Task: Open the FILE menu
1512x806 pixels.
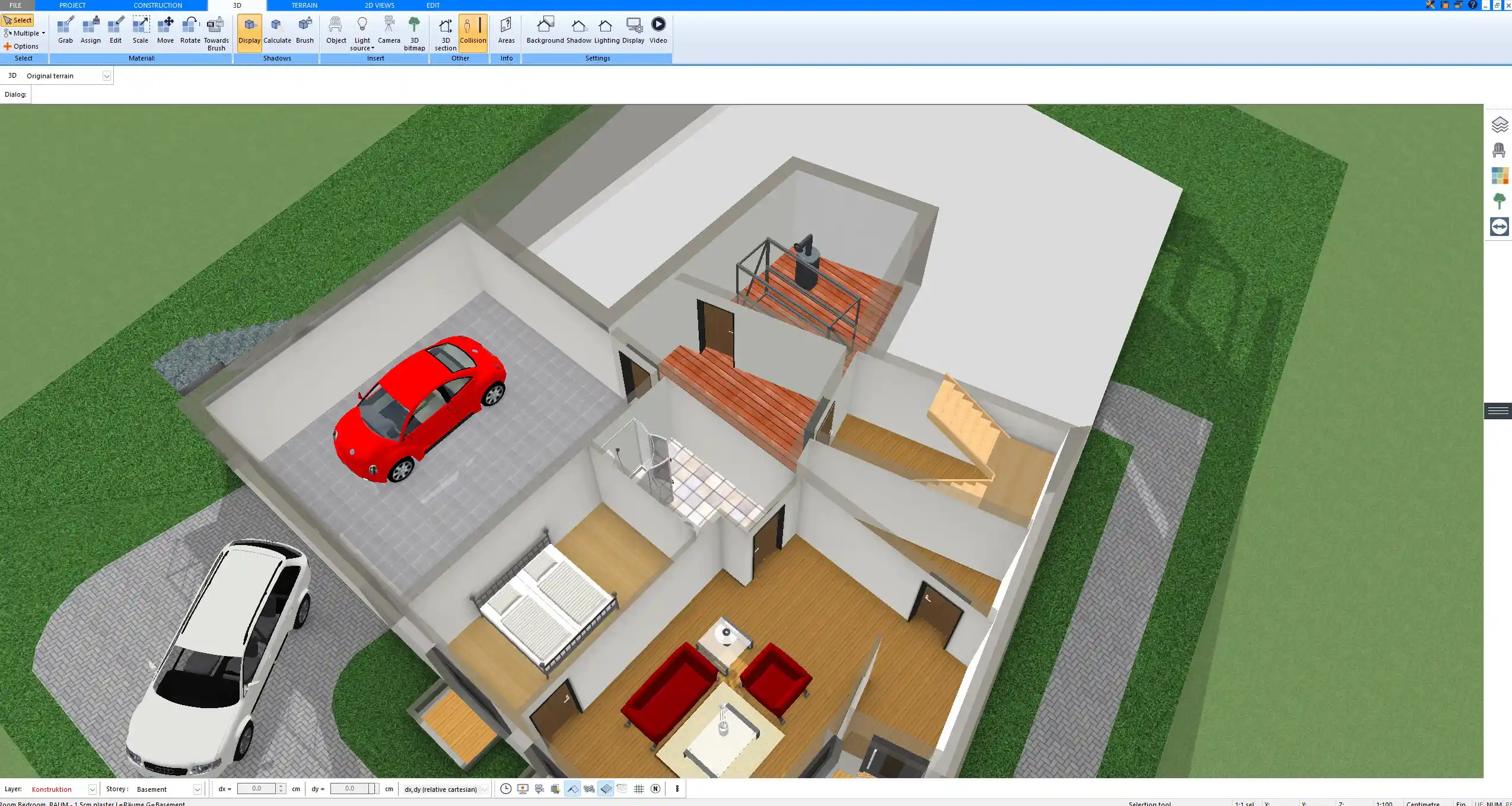Action: click(16, 5)
